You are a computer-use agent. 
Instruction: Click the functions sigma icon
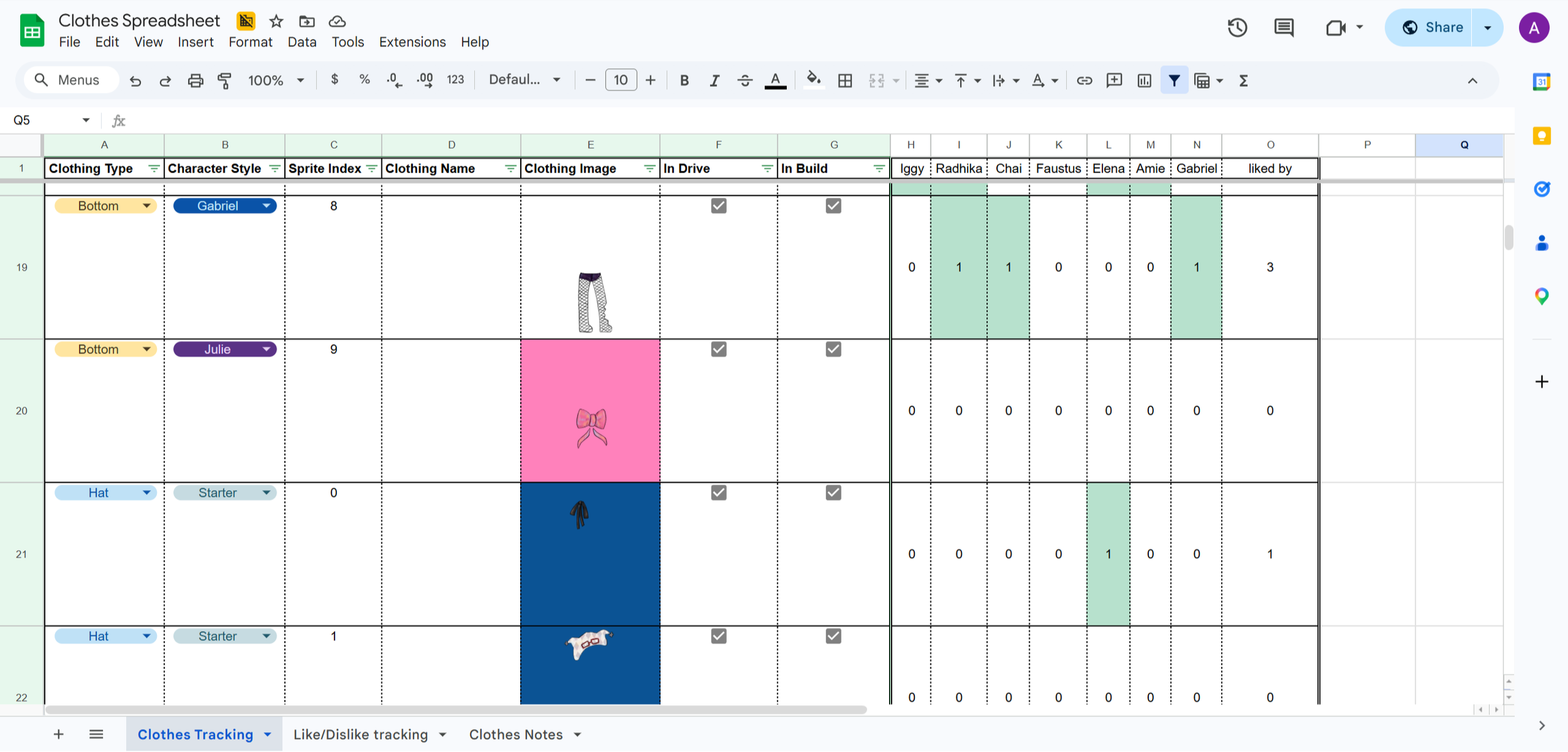pos(1243,80)
